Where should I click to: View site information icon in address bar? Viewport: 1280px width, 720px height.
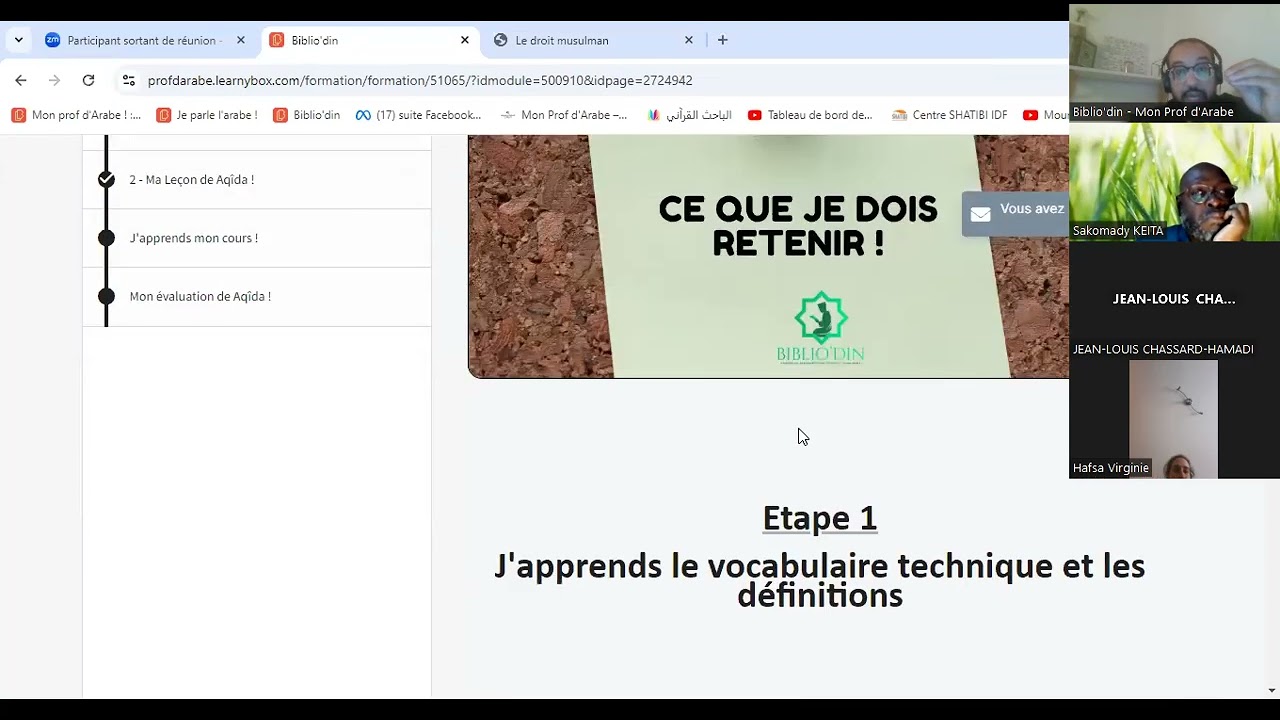tap(128, 80)
